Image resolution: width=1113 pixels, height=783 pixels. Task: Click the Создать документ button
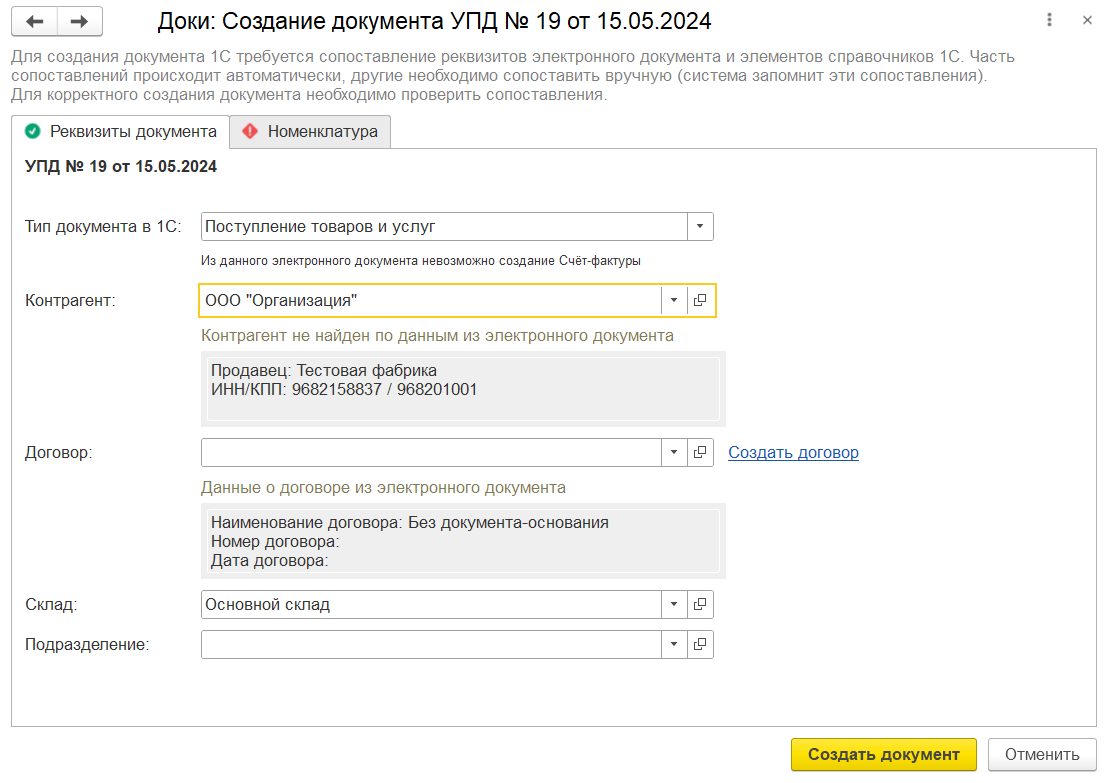click(884, 755)
